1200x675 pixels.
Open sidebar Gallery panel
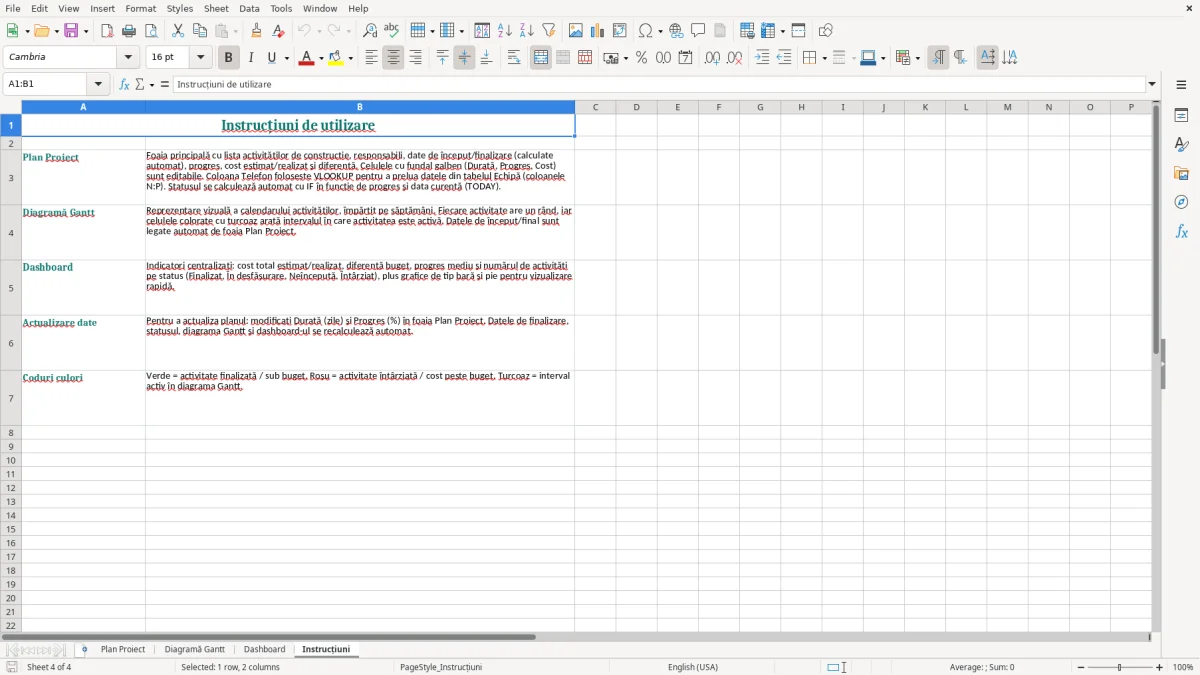tap(1181, 173)
